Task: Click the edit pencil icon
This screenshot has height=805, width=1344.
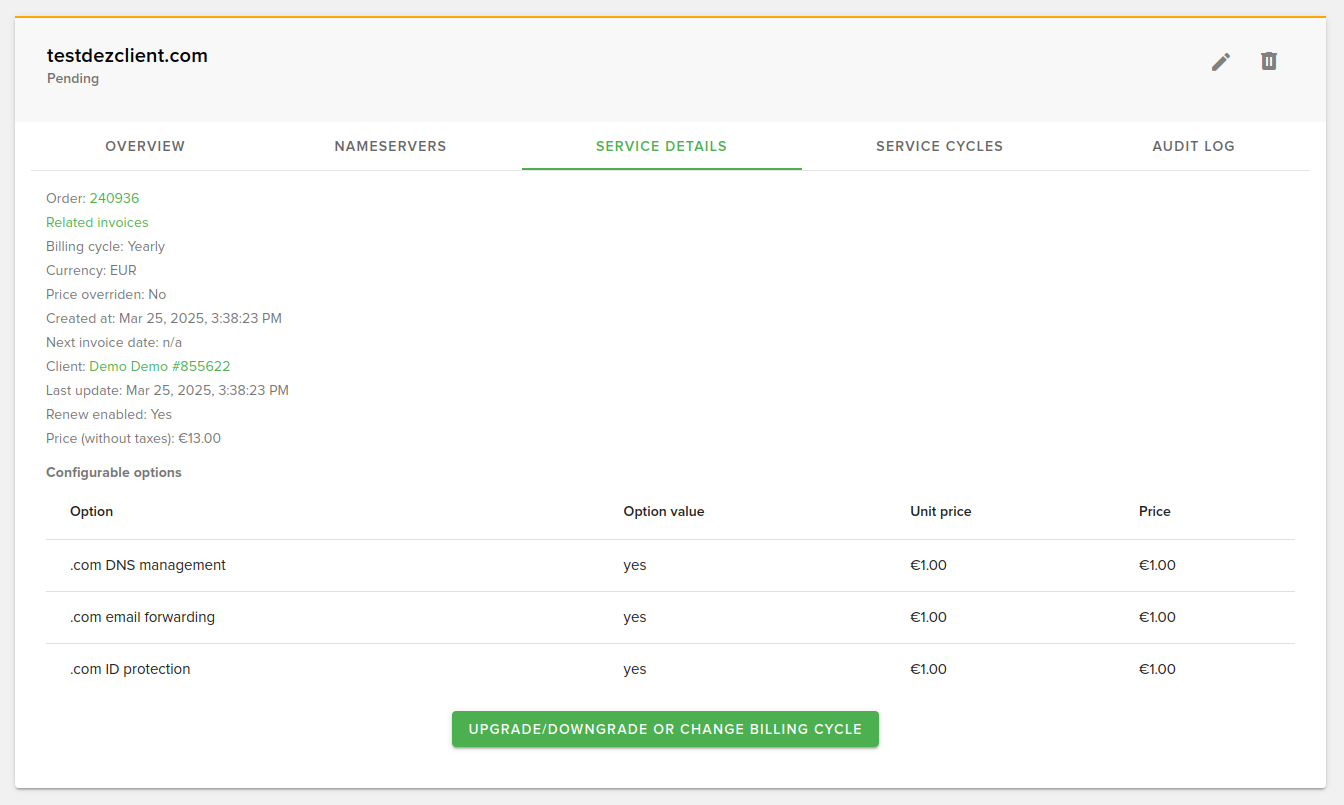Action: click(x=1220, y=61)
